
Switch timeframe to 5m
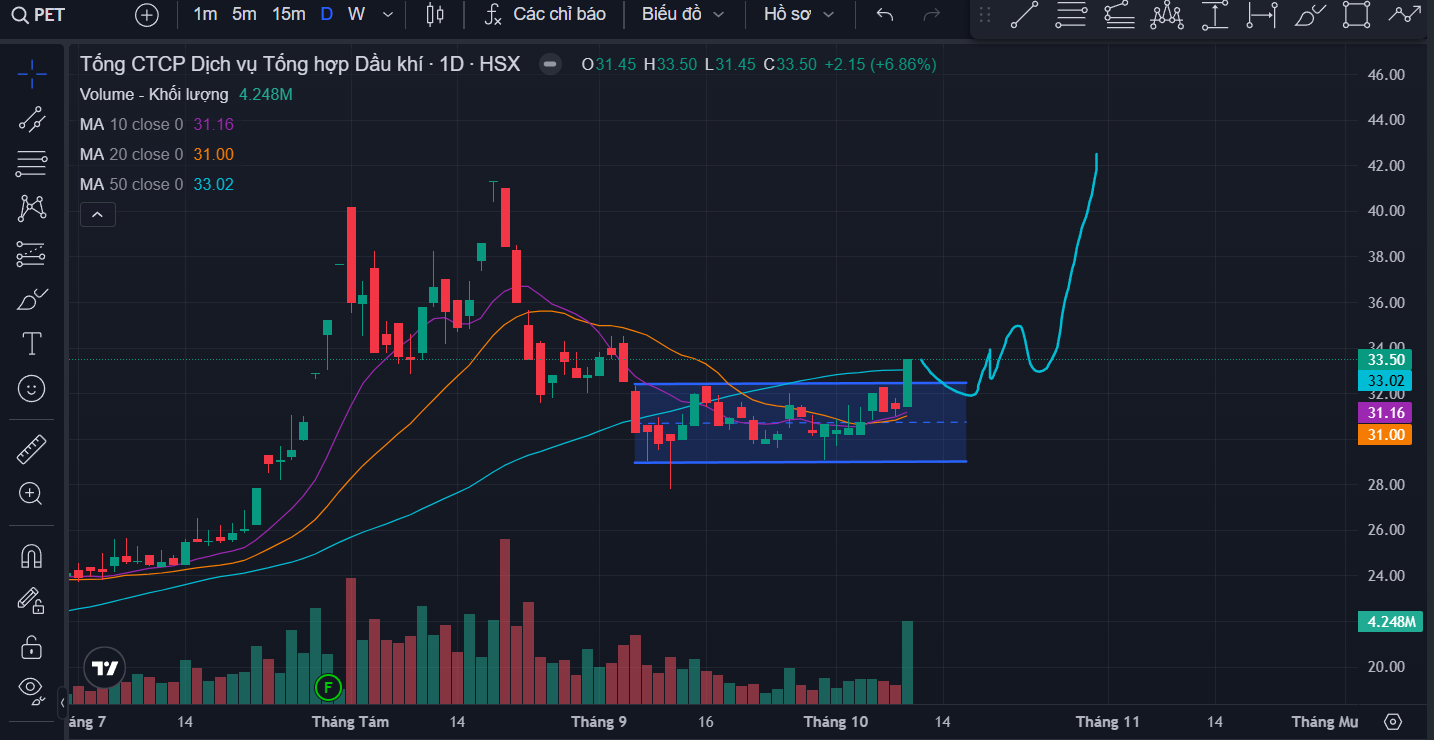tap(244, 14)
